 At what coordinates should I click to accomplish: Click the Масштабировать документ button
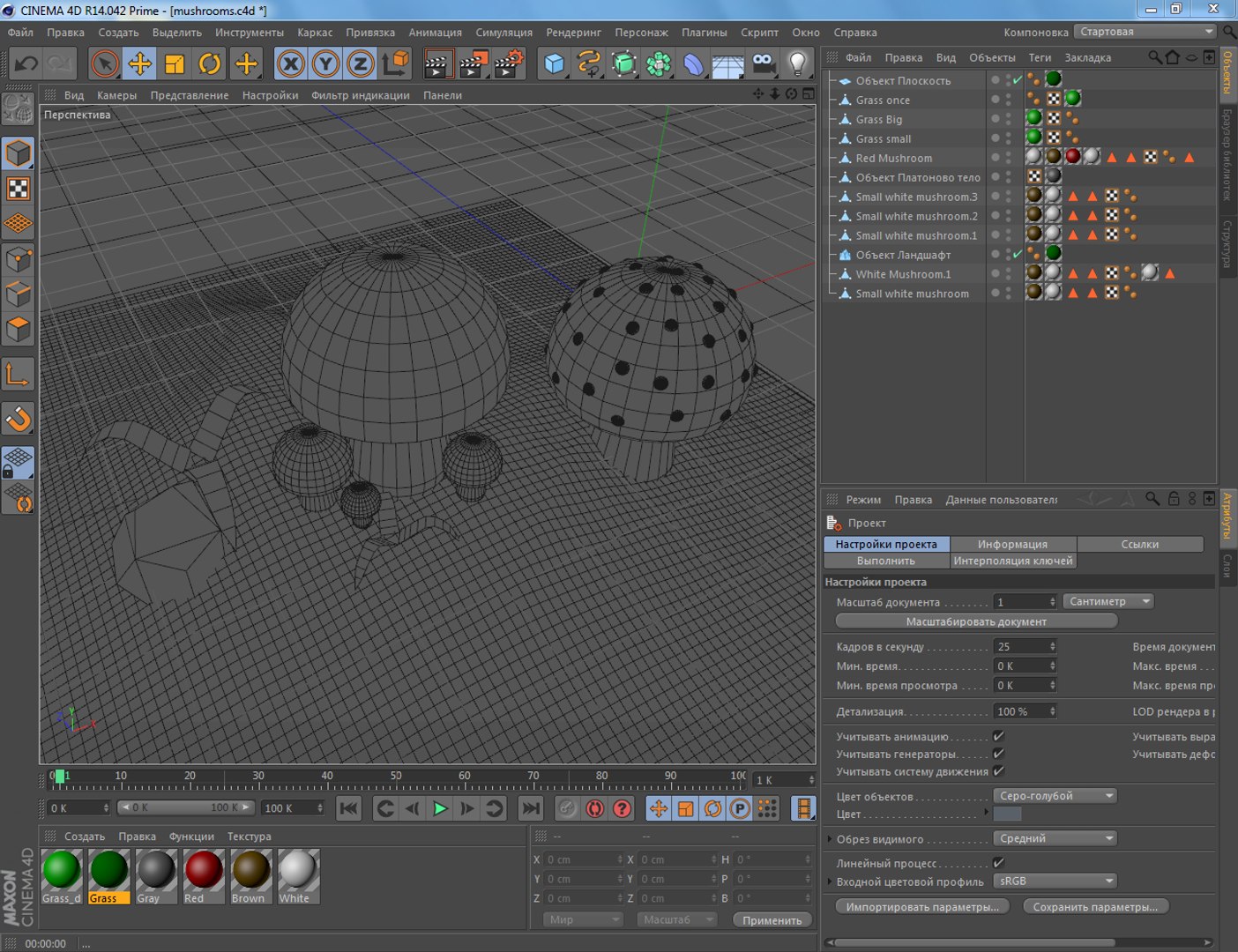(x=976, y=621)
